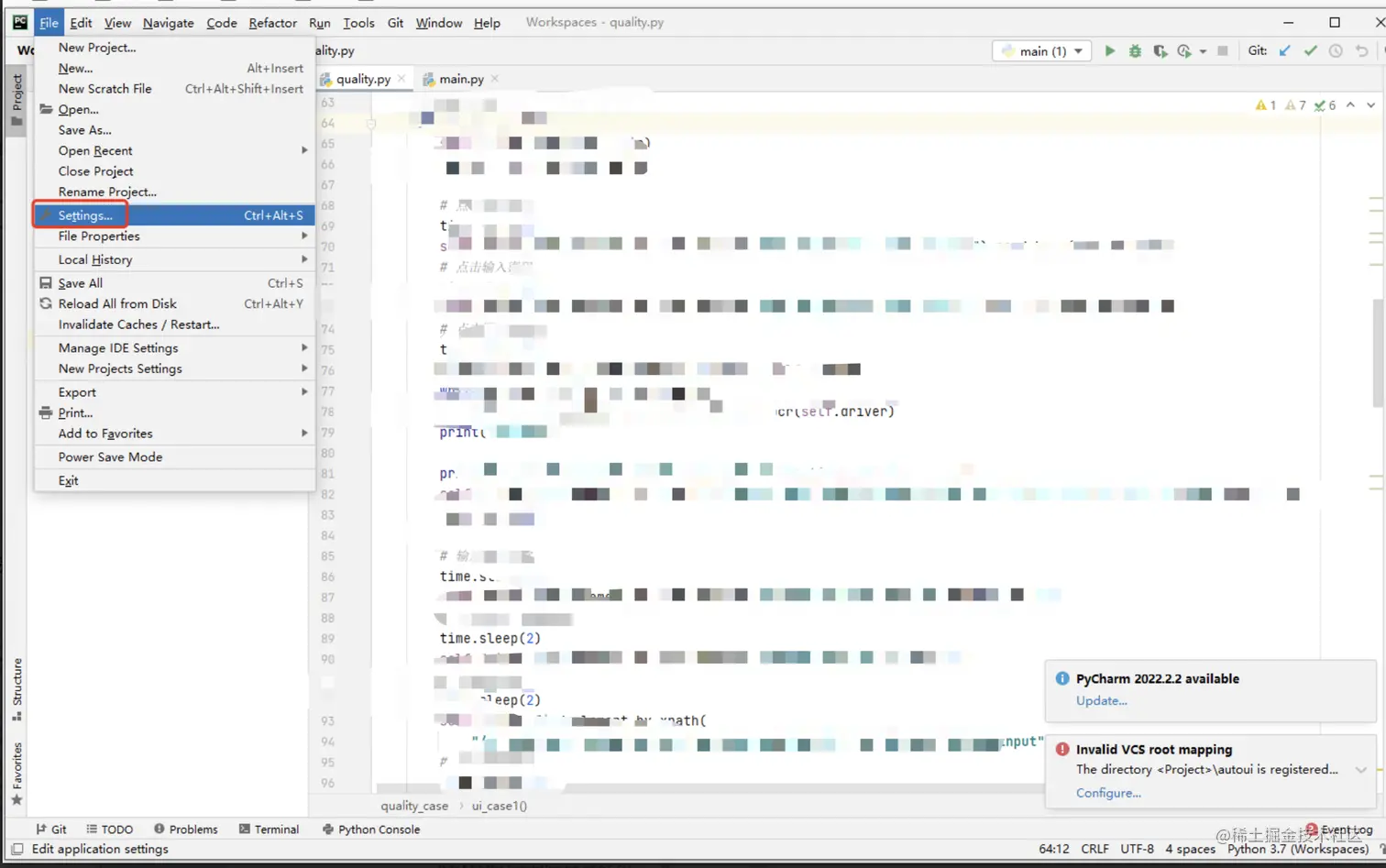1386x868 pixels.
Task: Click the Update... link for PyCharm 2022.2.2
Action: coord(1101,700)
